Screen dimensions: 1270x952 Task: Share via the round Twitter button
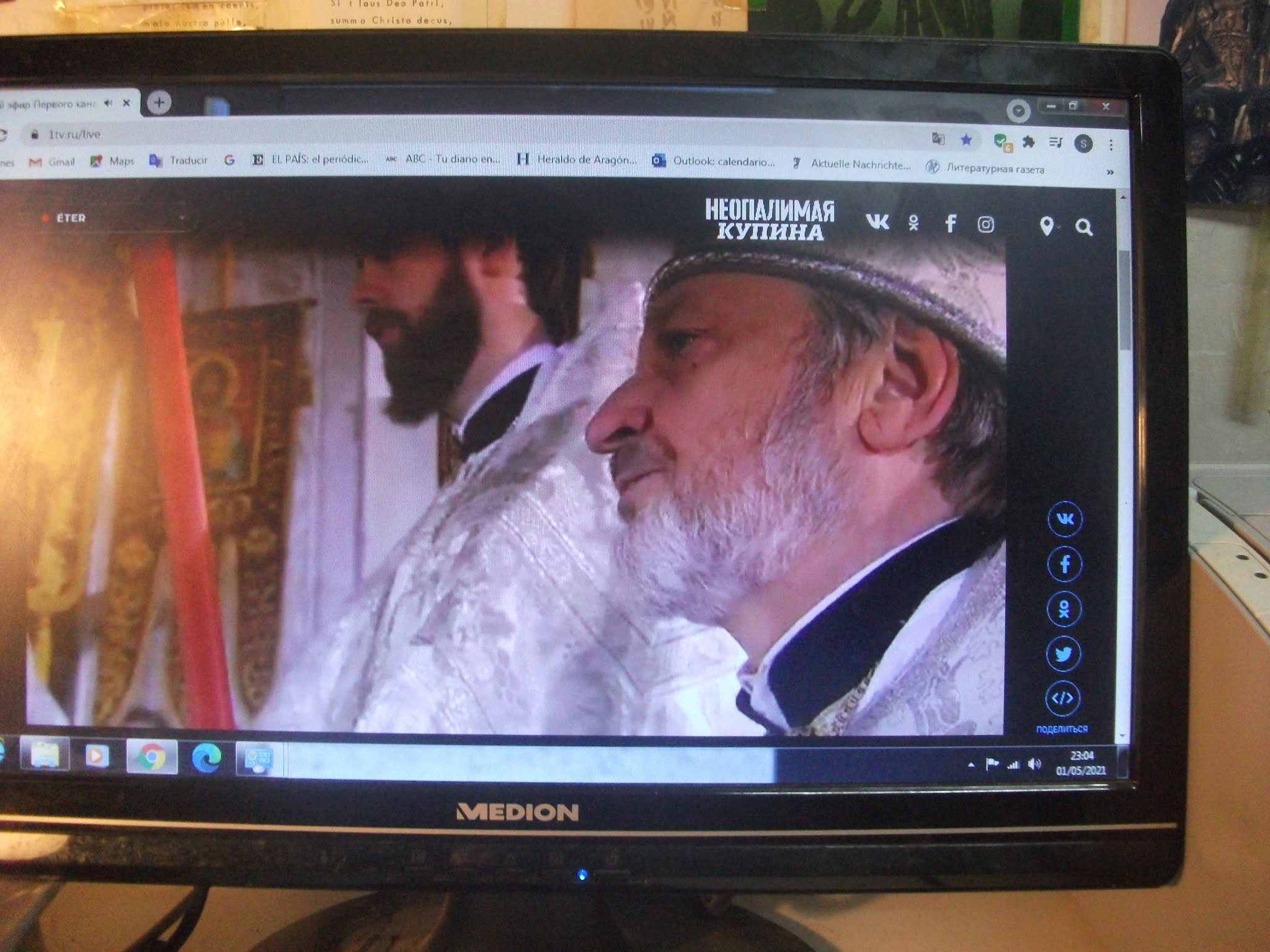click(x=1064, y=654)
